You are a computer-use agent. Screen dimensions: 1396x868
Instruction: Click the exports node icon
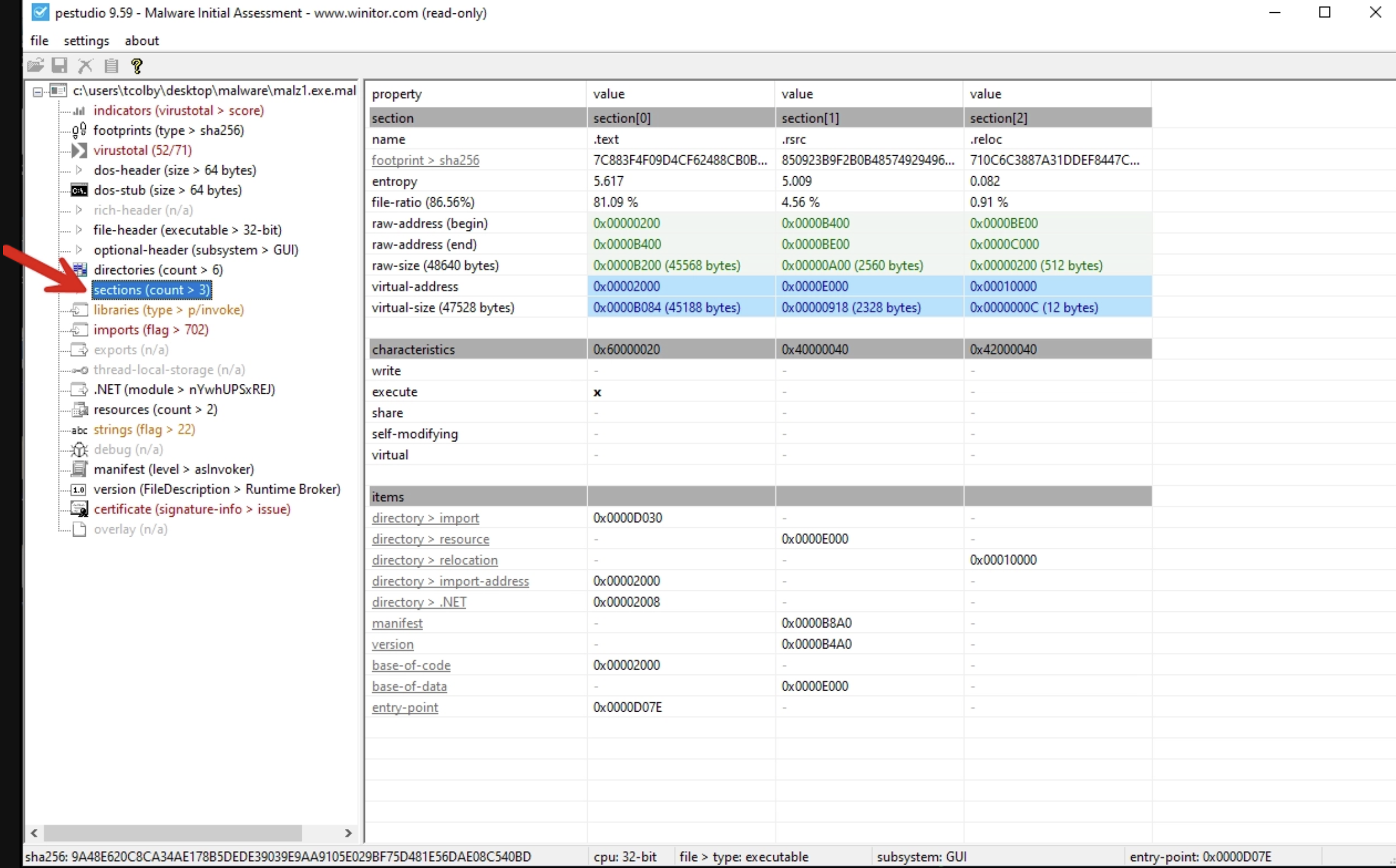79,349
